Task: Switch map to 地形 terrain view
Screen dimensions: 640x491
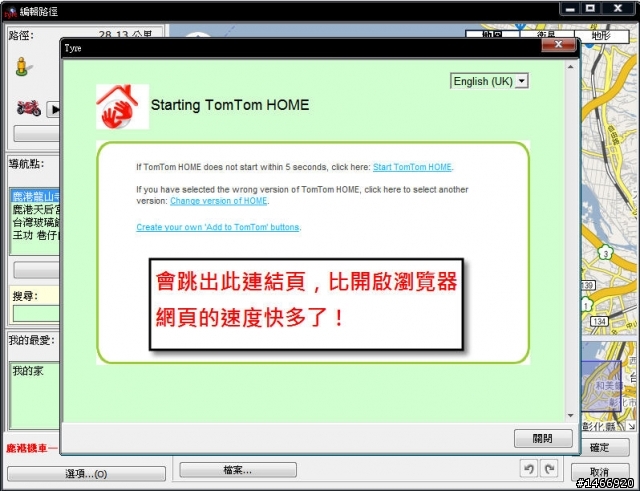Action: [x=602, y=36]
